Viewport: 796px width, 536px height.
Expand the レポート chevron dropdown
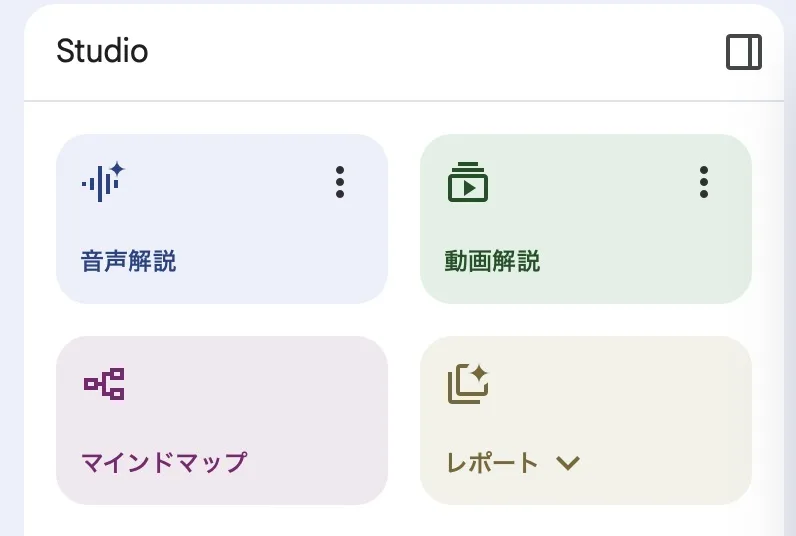coord(568,463)
